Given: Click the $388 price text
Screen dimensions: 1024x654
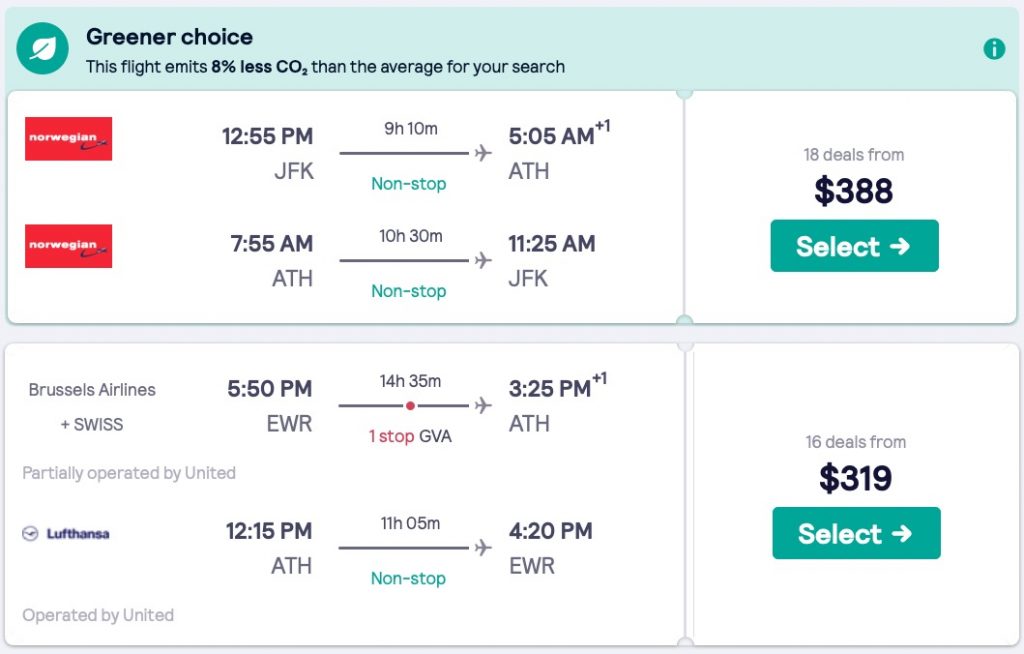Looking at the screenshot, I should [x=853, y=191].
